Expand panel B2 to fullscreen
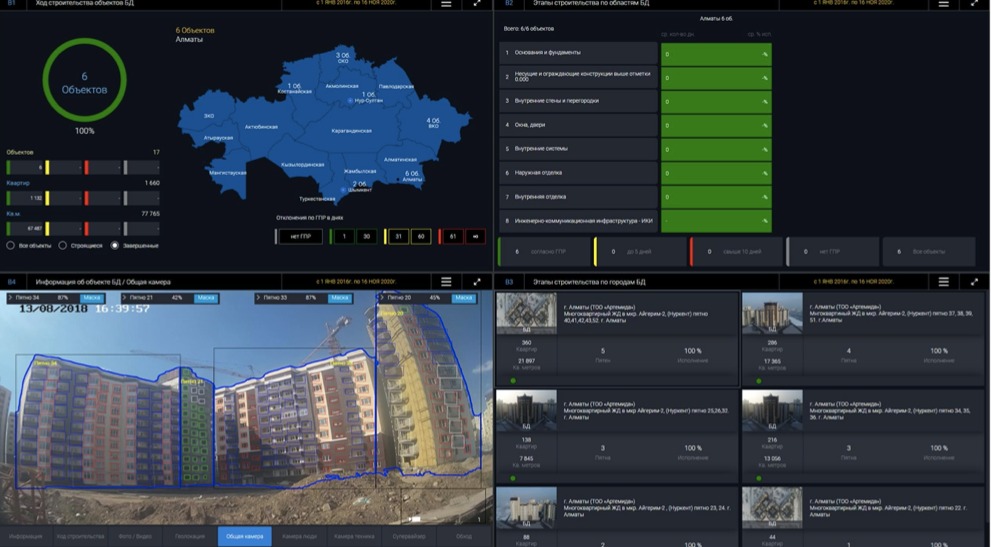The width and height of the screenshot is (991, 547). click(974, 5)
